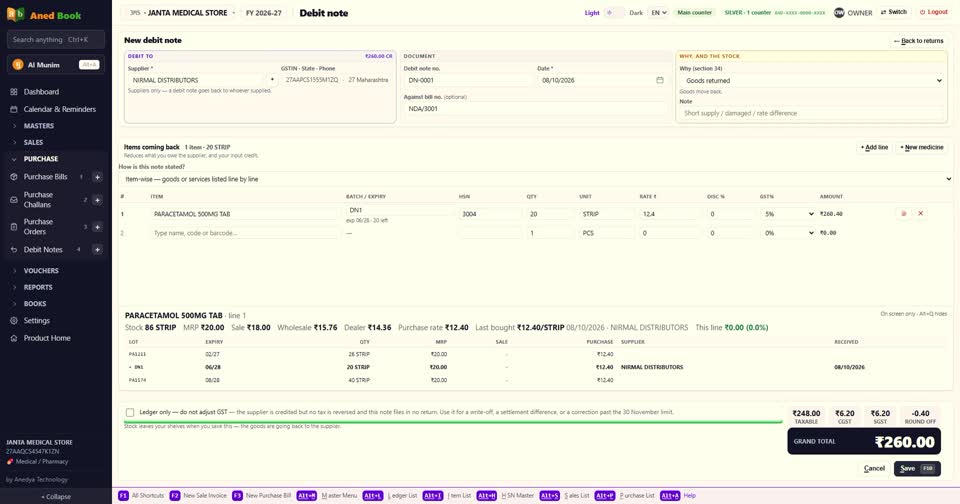Click the FY 2026-27 selector

(264, 13)
